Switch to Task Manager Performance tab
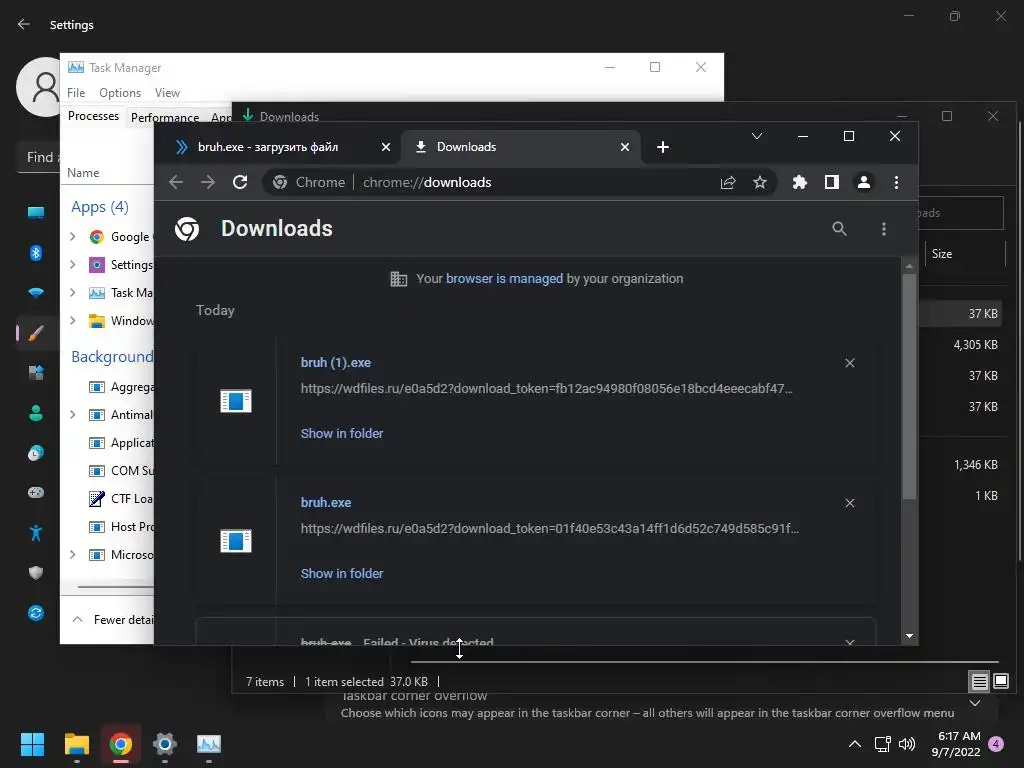 [165, 118]
